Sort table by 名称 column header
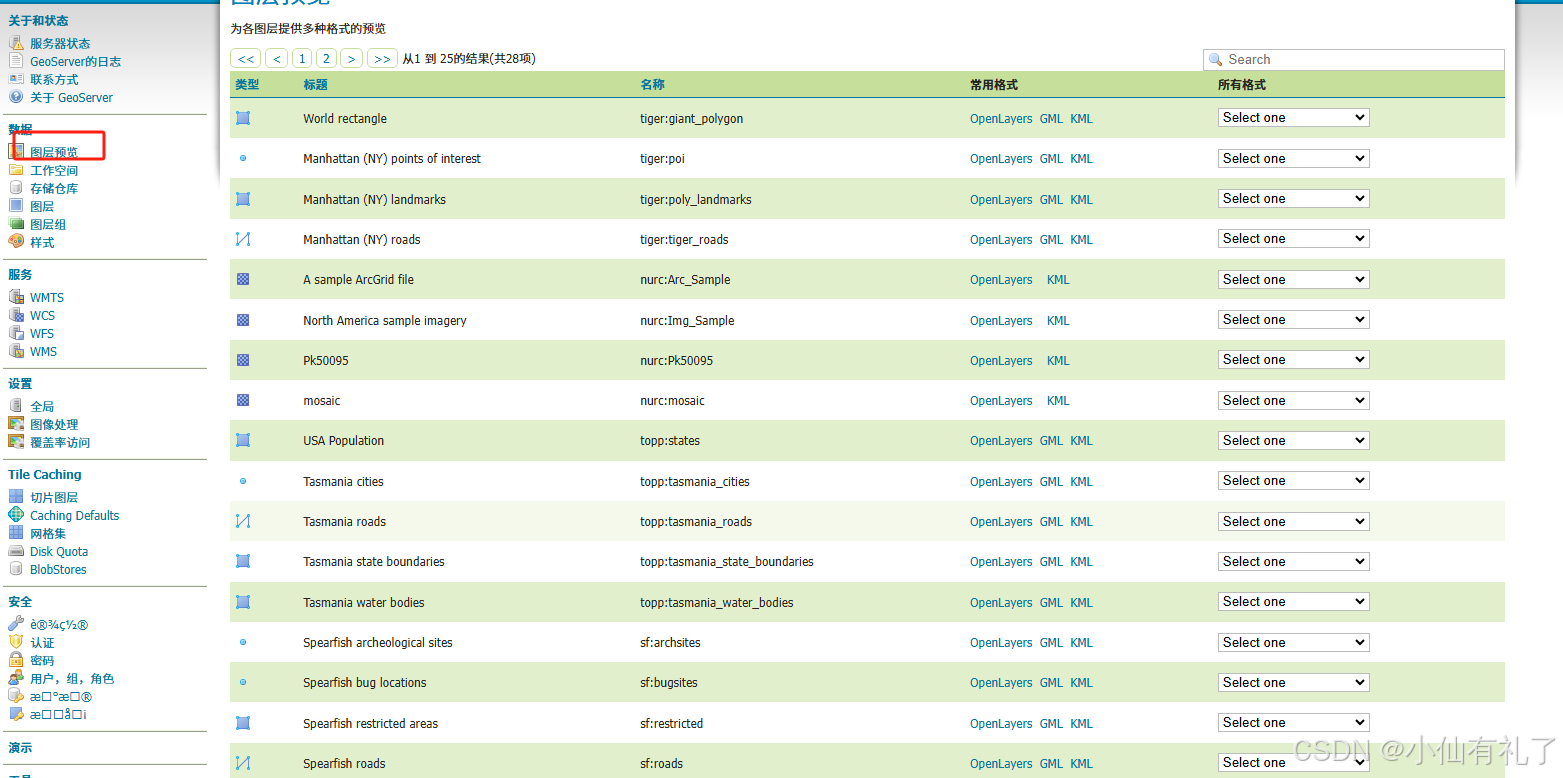Image resolution: width=1563 pixels, height=778 pixels. point(653,85)
